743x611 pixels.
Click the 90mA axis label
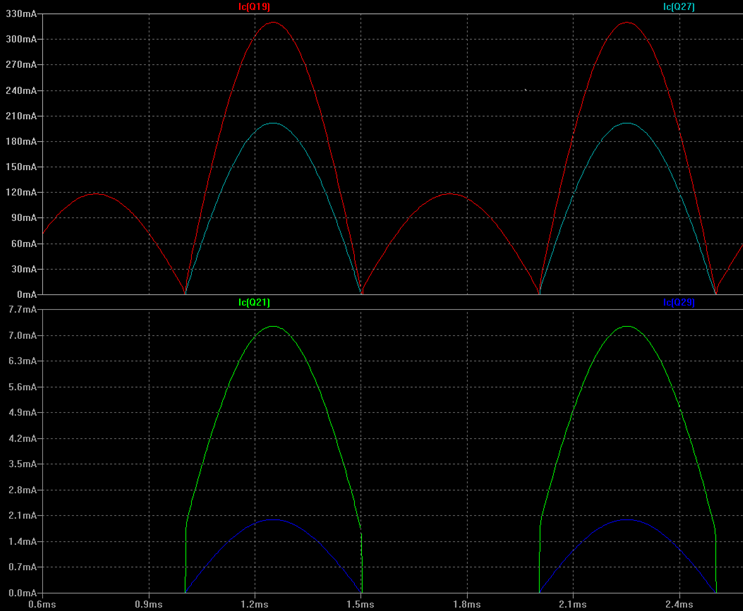(23, 218)
